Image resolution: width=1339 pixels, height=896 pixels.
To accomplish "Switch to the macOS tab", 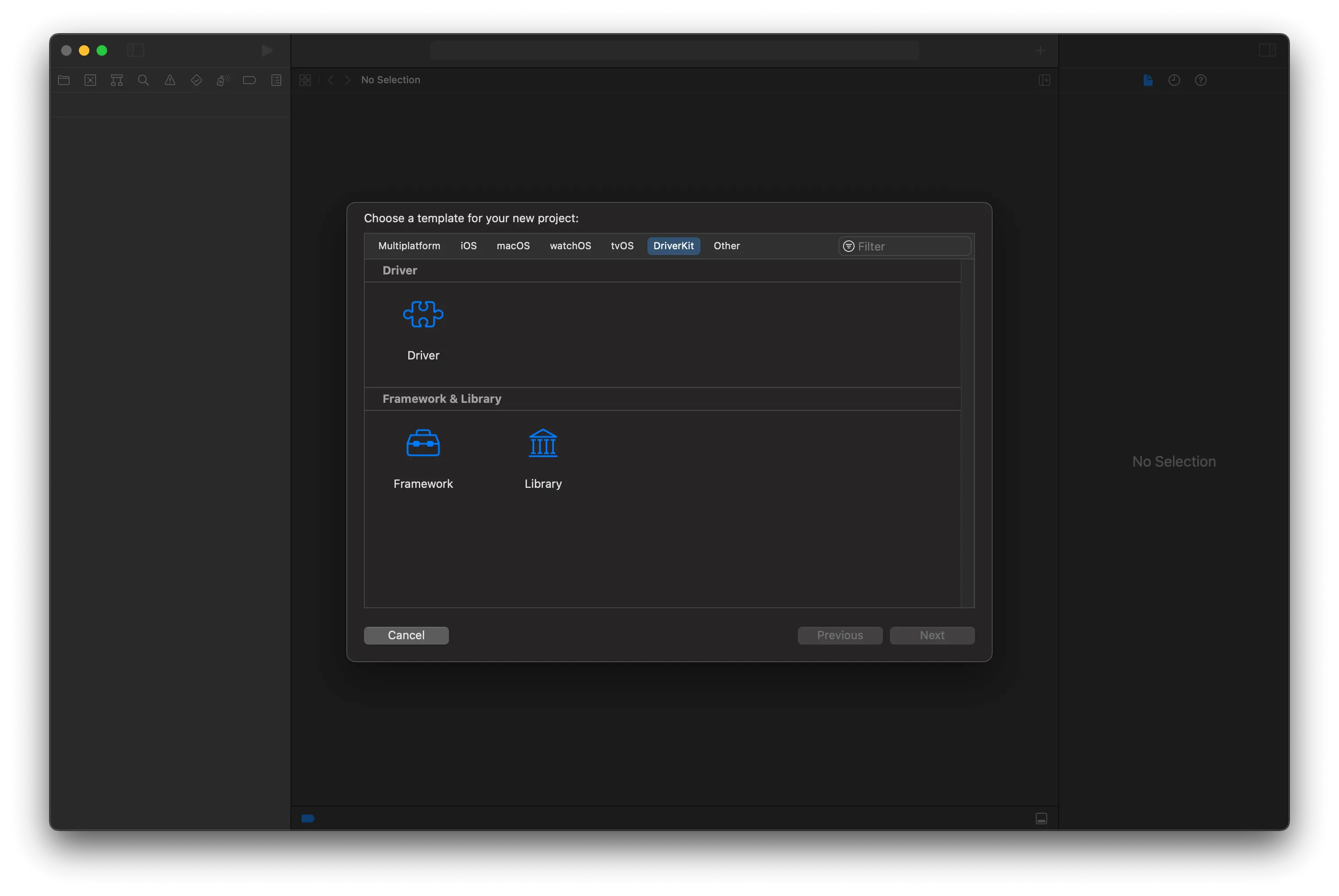I will (513, 246).
